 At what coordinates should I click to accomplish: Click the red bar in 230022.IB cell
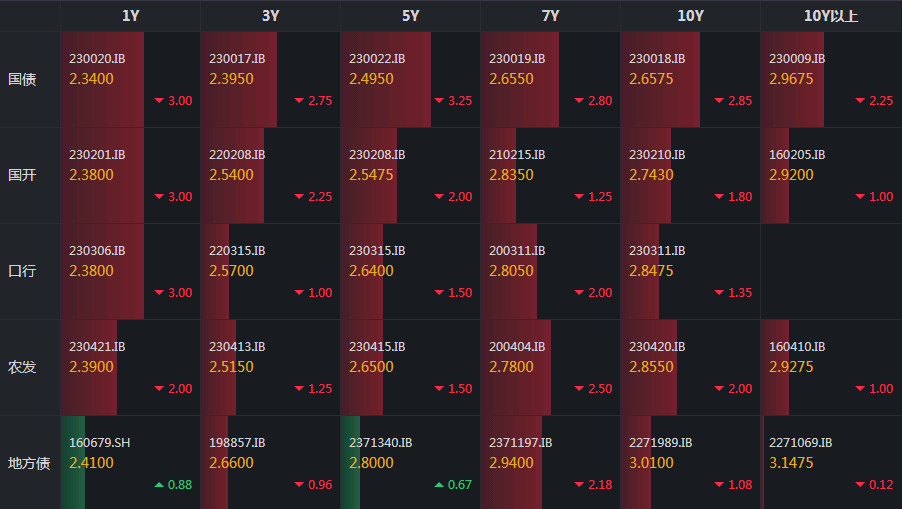[385, 79]
